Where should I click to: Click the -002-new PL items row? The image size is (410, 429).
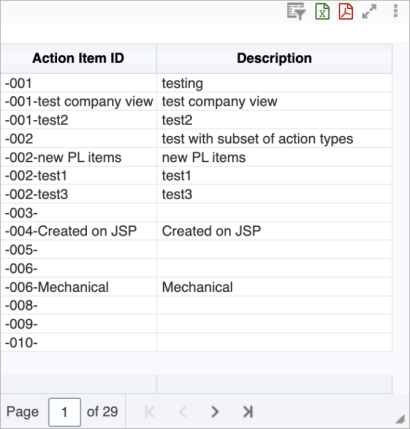(x=196, y=157)
